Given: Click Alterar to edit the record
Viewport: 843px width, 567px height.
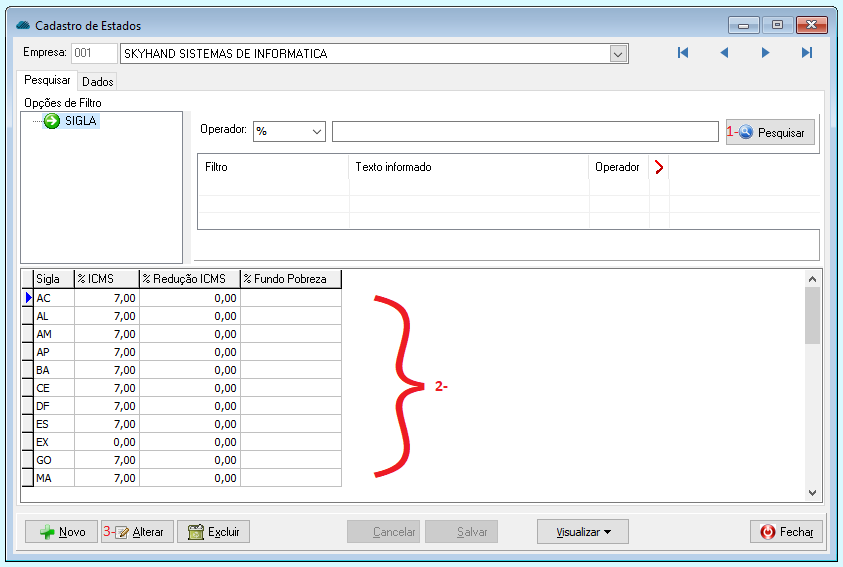Looking at the screenshot, I should click(x=139, y=532).
